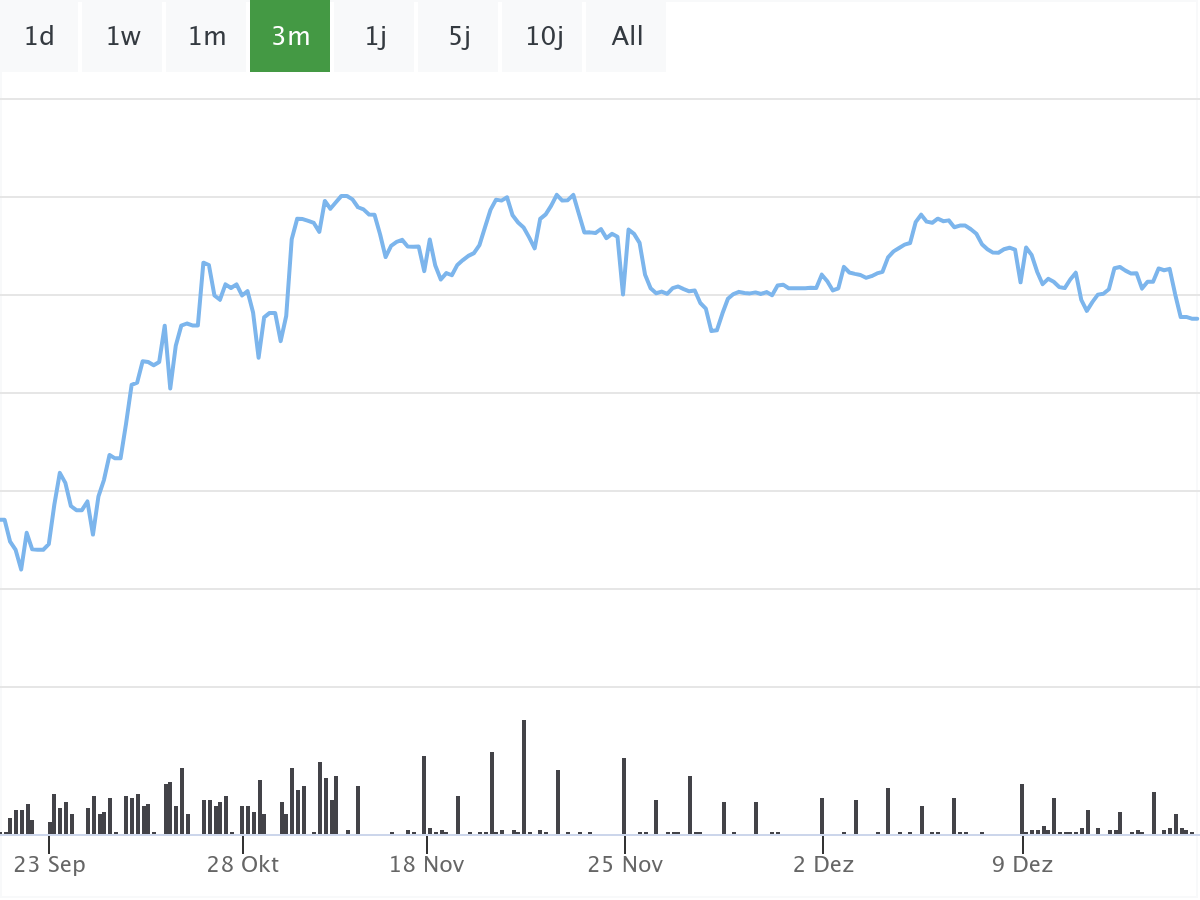Screen dimensions: 1200x900
Task: Click the volume bar above 9 Dez tick
Action: pyautogui.click(x=1022, y=809)
